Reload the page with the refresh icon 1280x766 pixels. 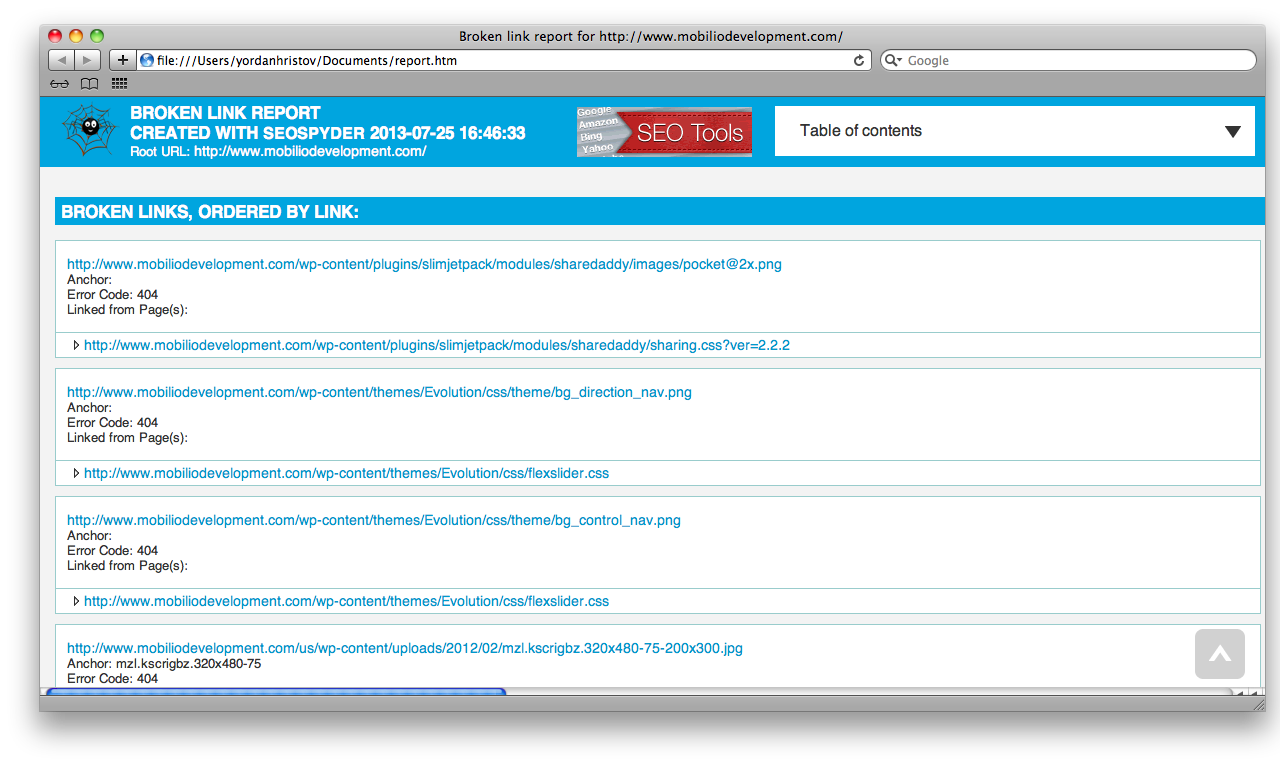[x=858, y=60]
